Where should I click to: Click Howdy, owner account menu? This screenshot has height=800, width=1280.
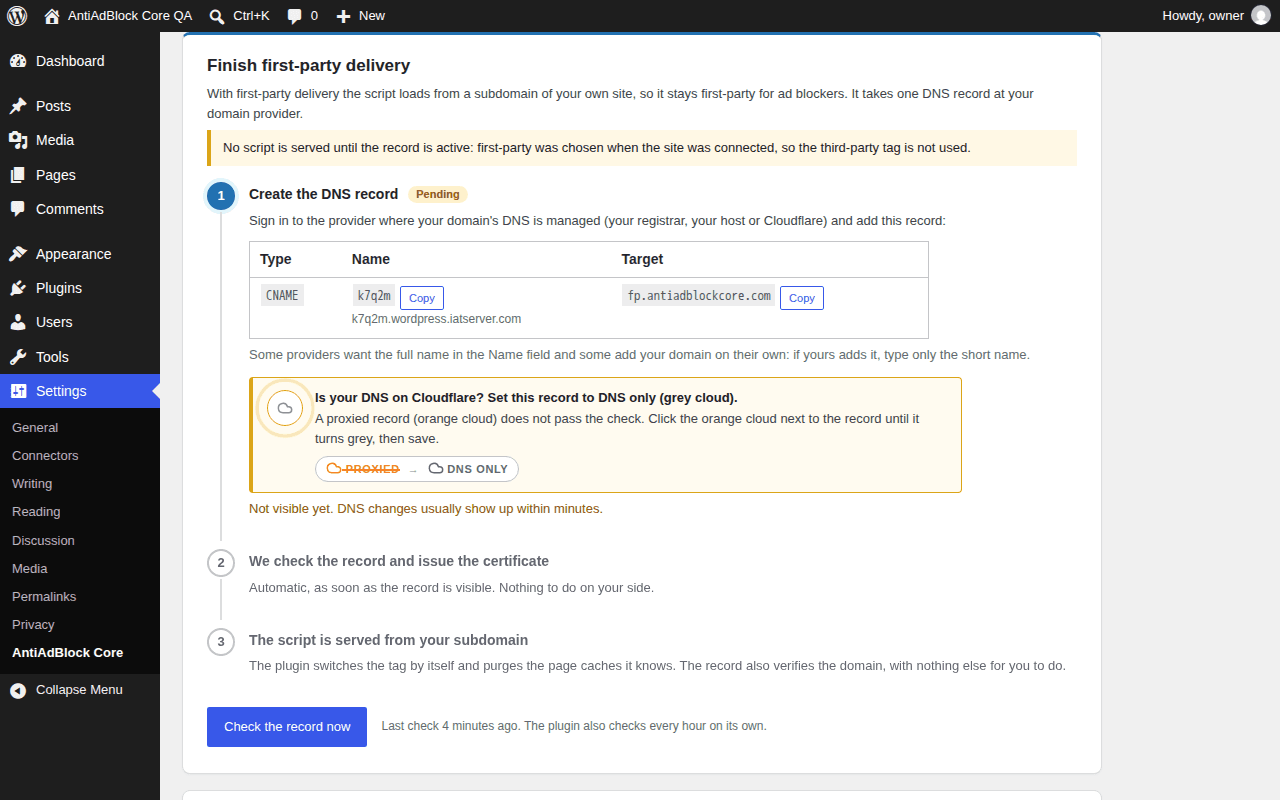[x=1203, y=16]
